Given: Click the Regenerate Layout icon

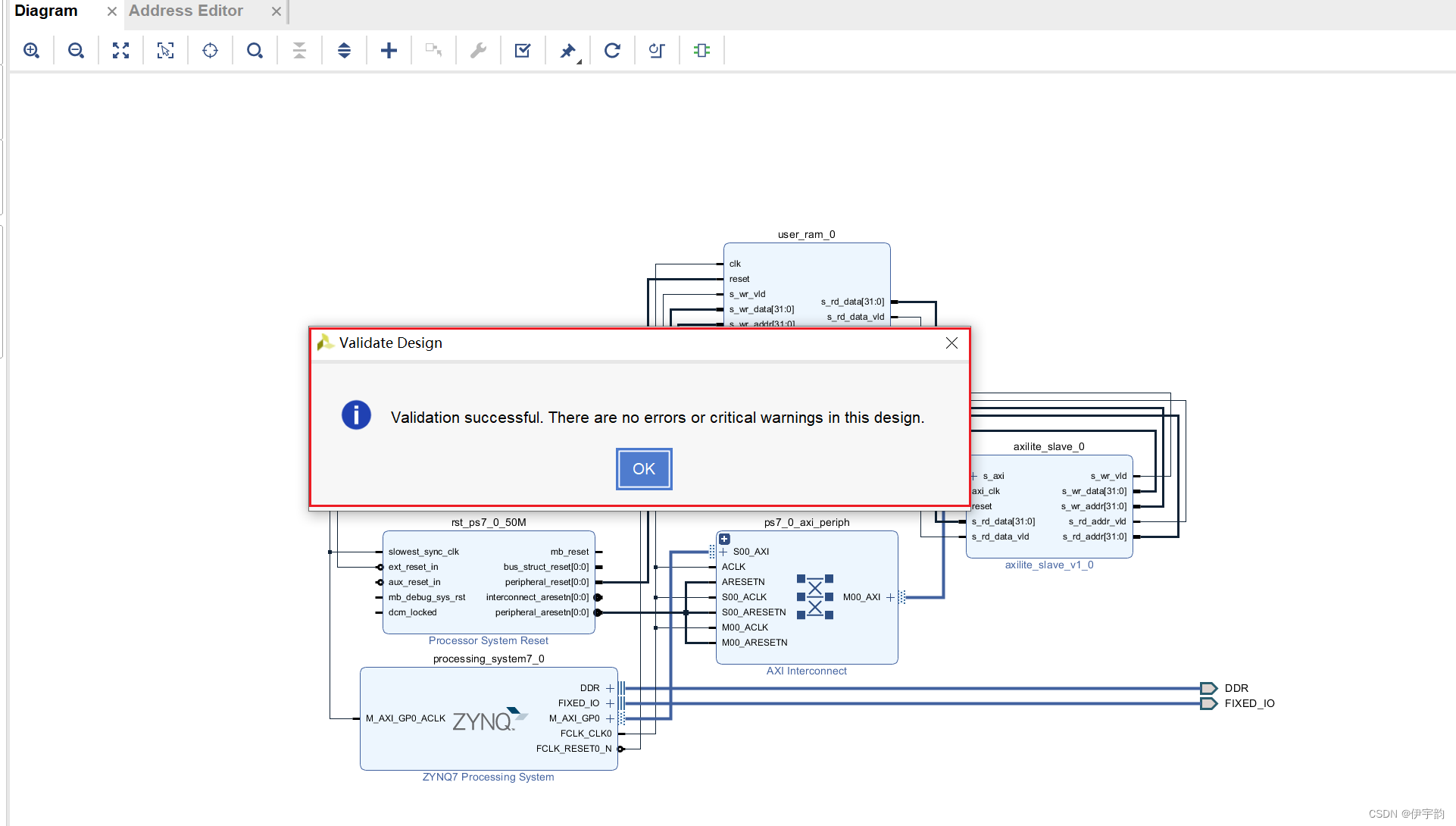Looking at the screenshot, I should [x=612, y=51].
